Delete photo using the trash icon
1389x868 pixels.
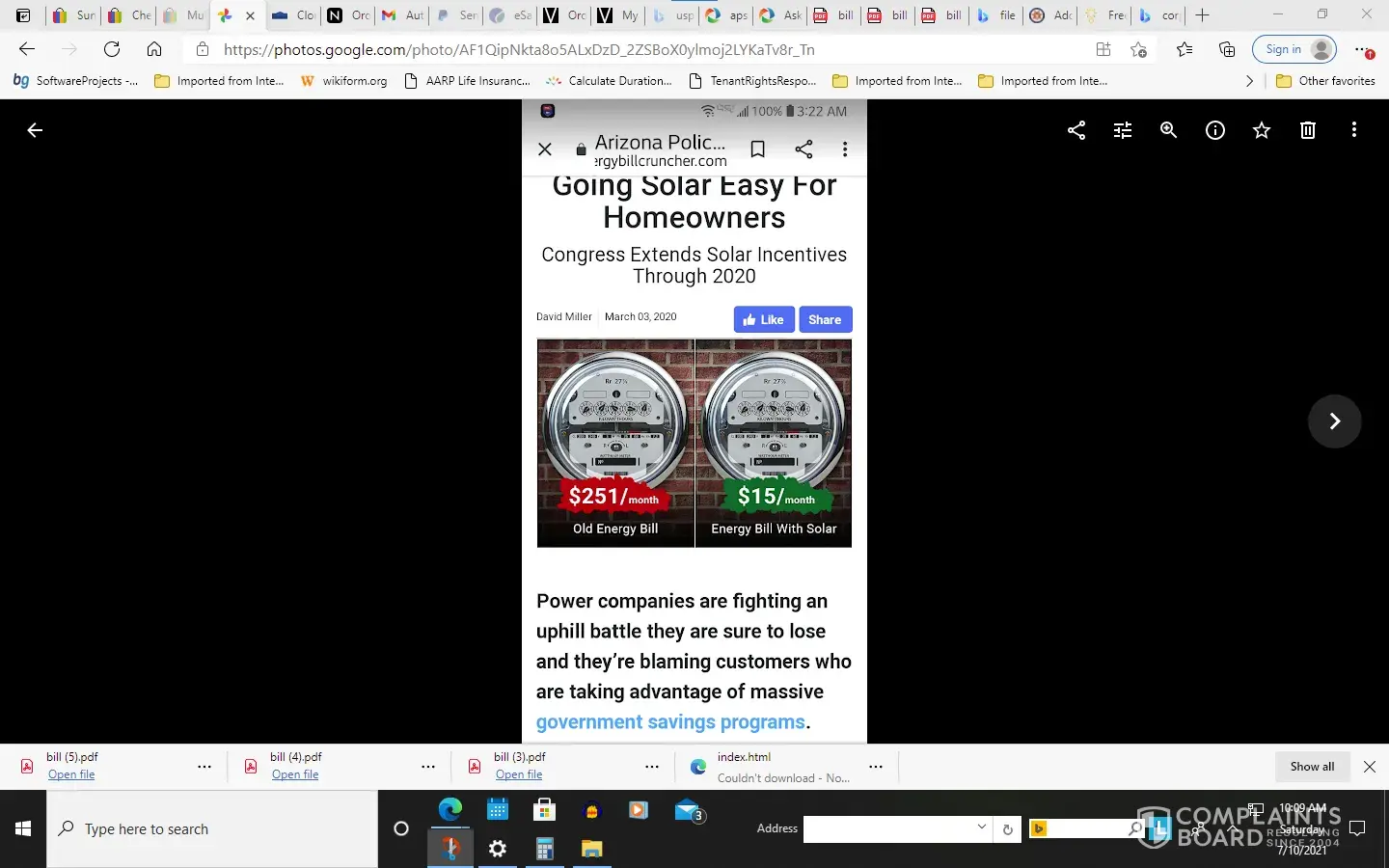[x=1308, y=130]
